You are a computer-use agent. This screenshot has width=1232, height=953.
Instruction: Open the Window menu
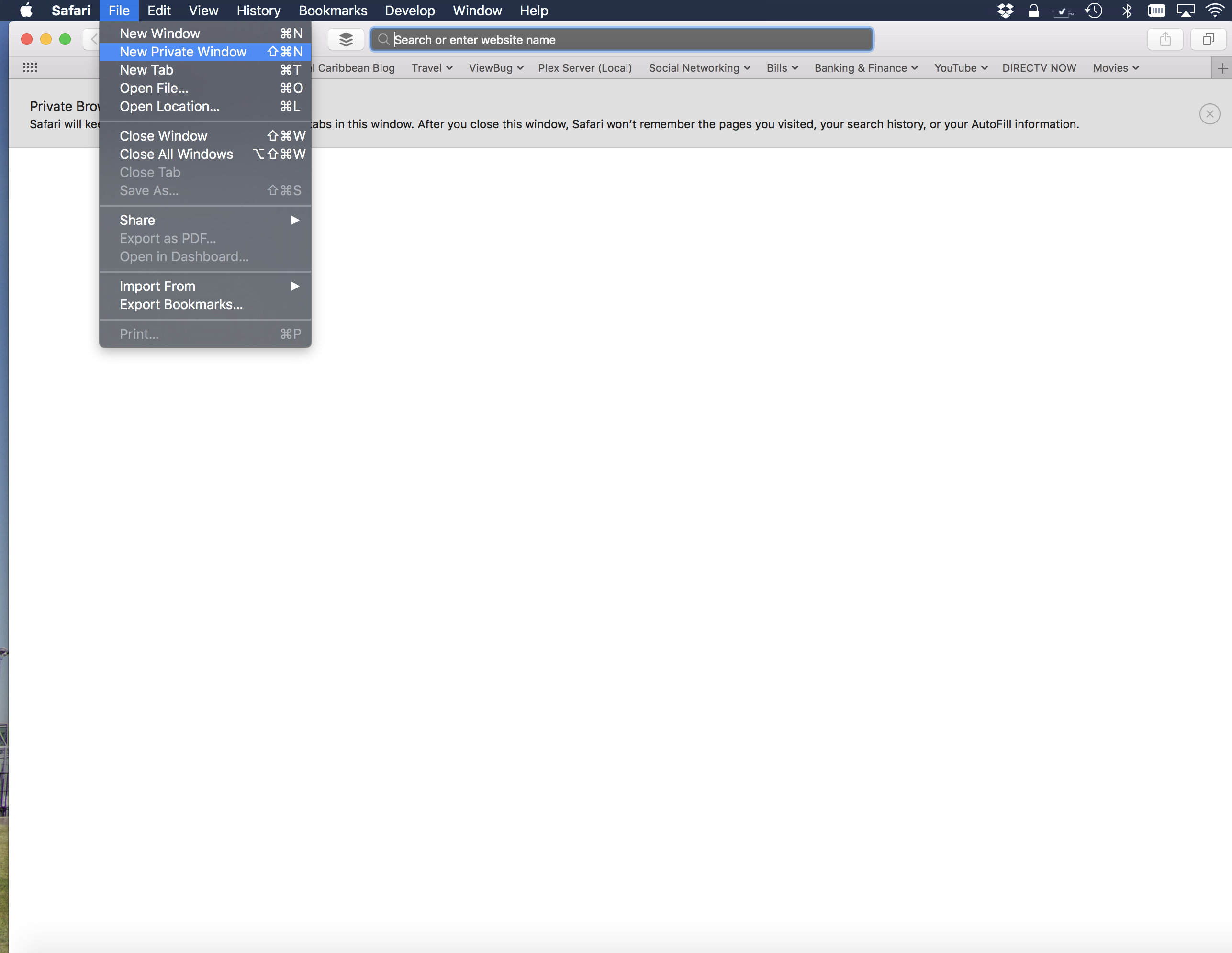[x=477, y=10]
